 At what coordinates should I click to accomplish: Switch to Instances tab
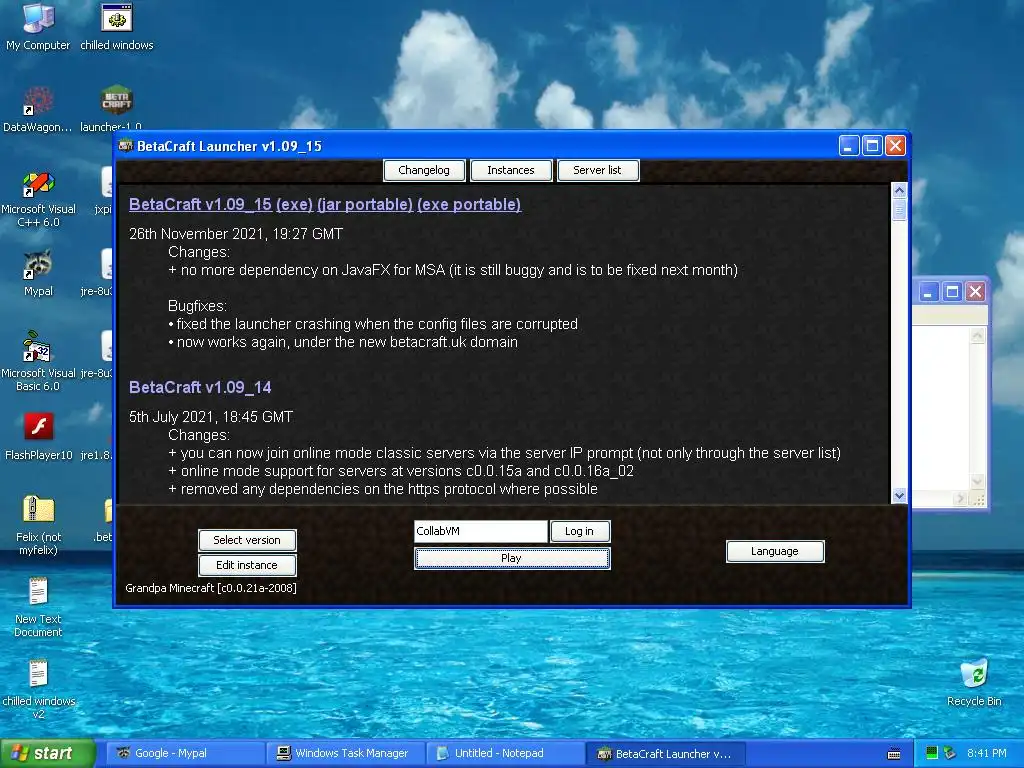point(511,170)
